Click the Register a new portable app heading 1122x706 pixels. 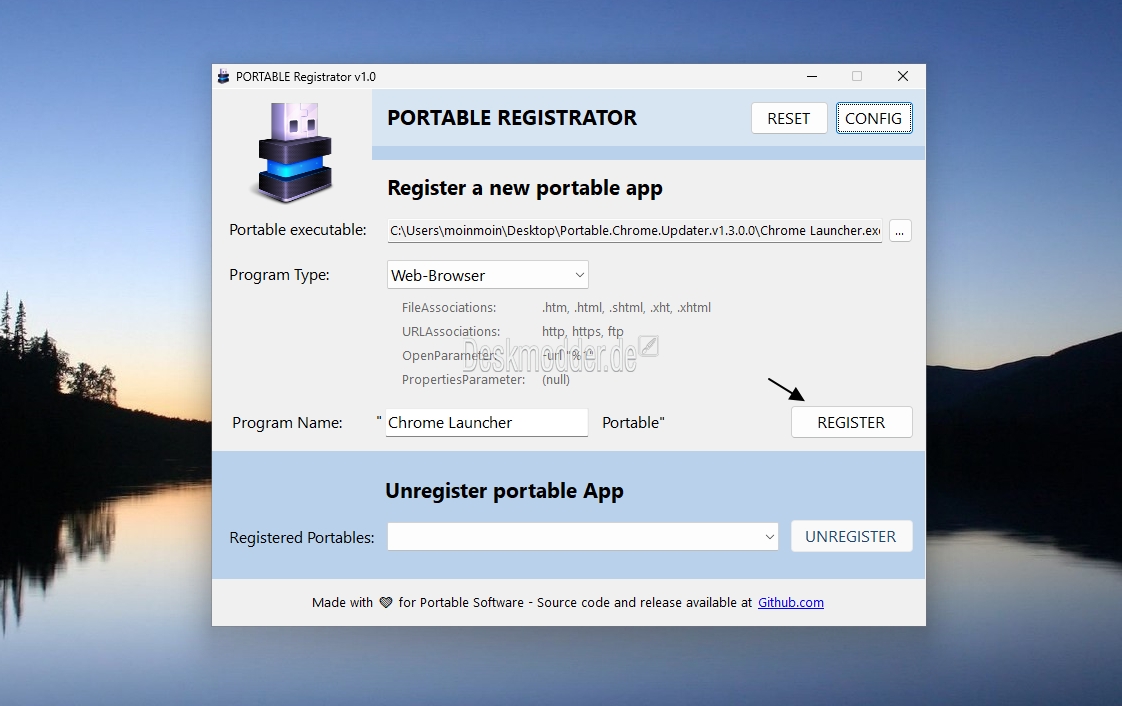point(525,188)
